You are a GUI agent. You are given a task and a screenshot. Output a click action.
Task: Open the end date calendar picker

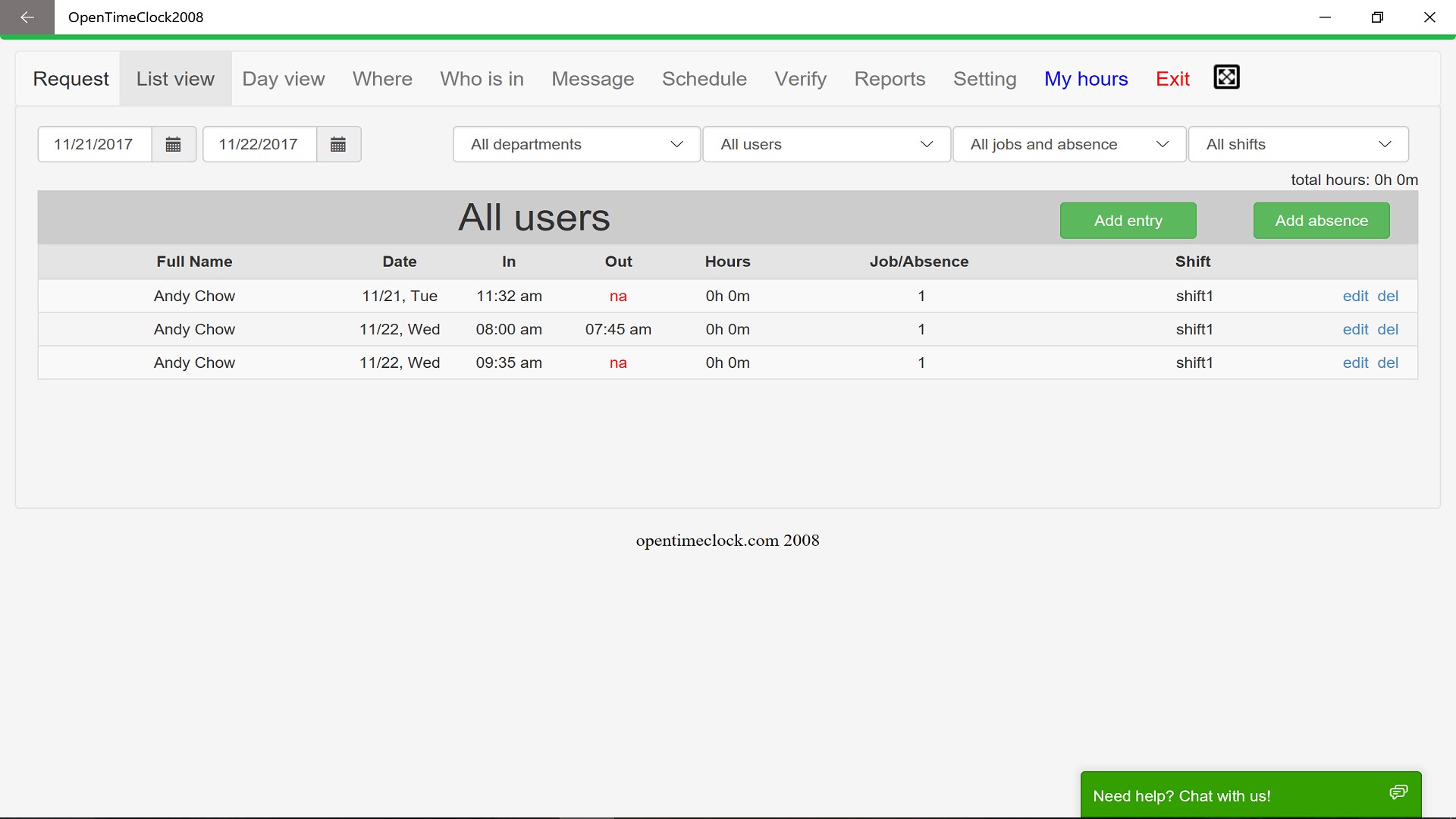tap(338, 144)
